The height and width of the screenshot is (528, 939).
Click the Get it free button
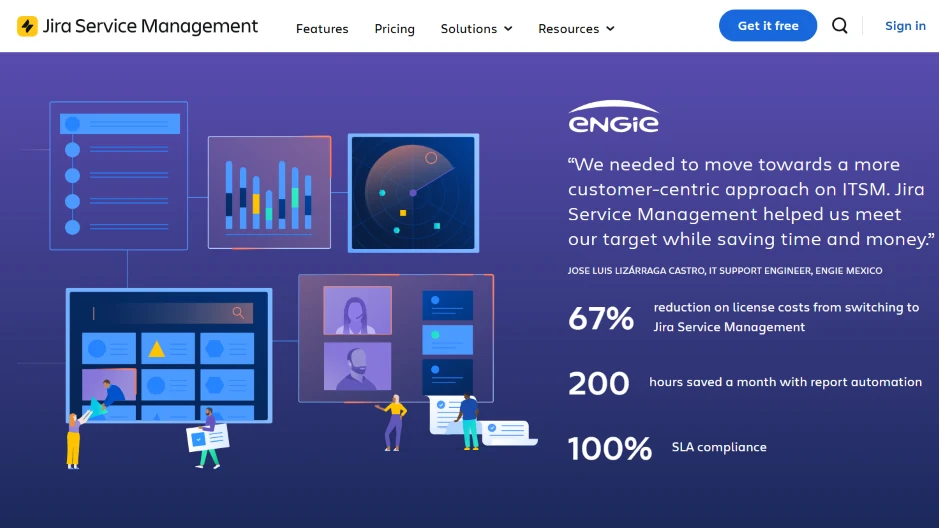pyautogui.click(x=768, y=26)
